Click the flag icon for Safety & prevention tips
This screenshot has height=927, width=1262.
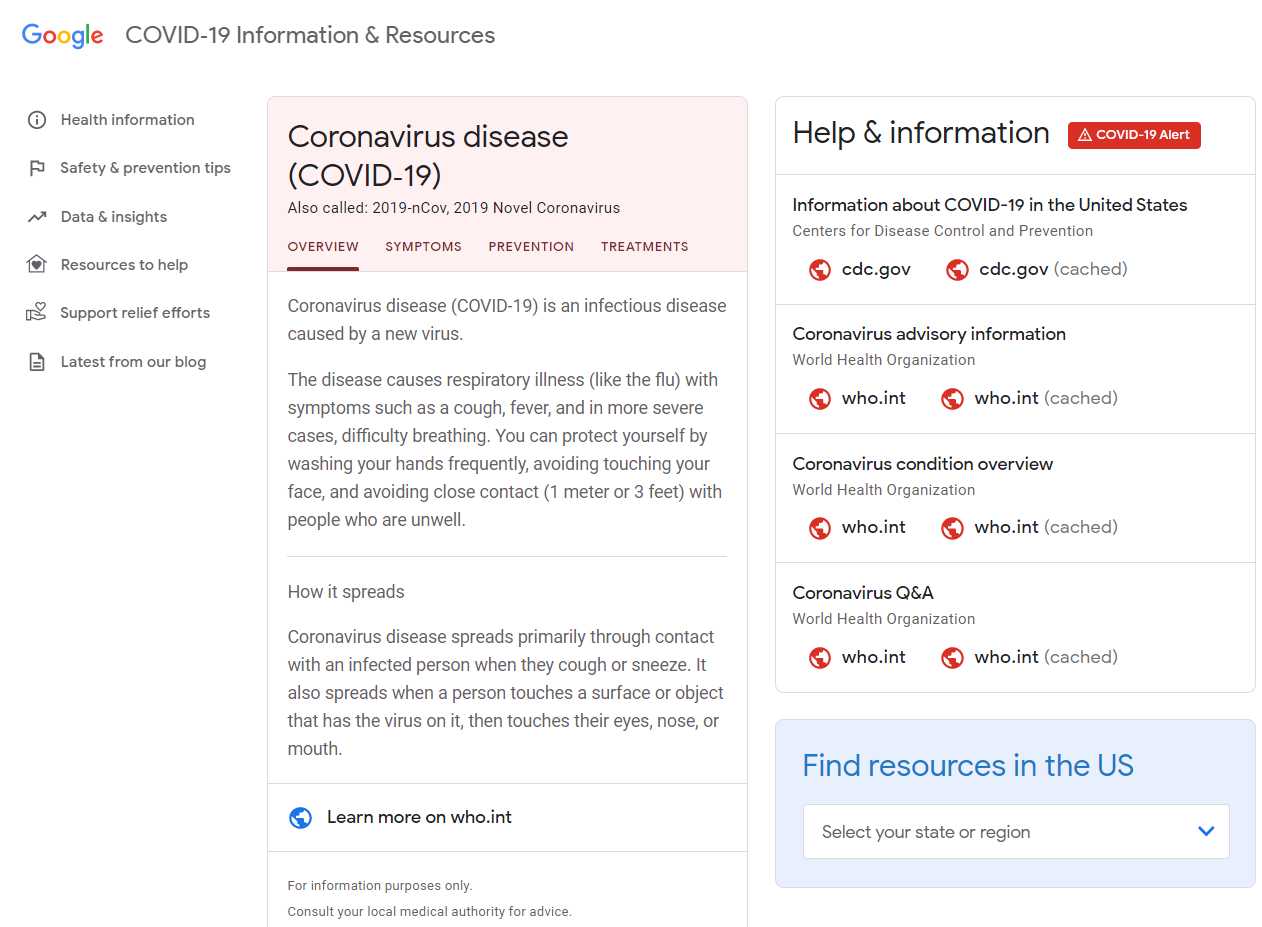coord(37,168)
